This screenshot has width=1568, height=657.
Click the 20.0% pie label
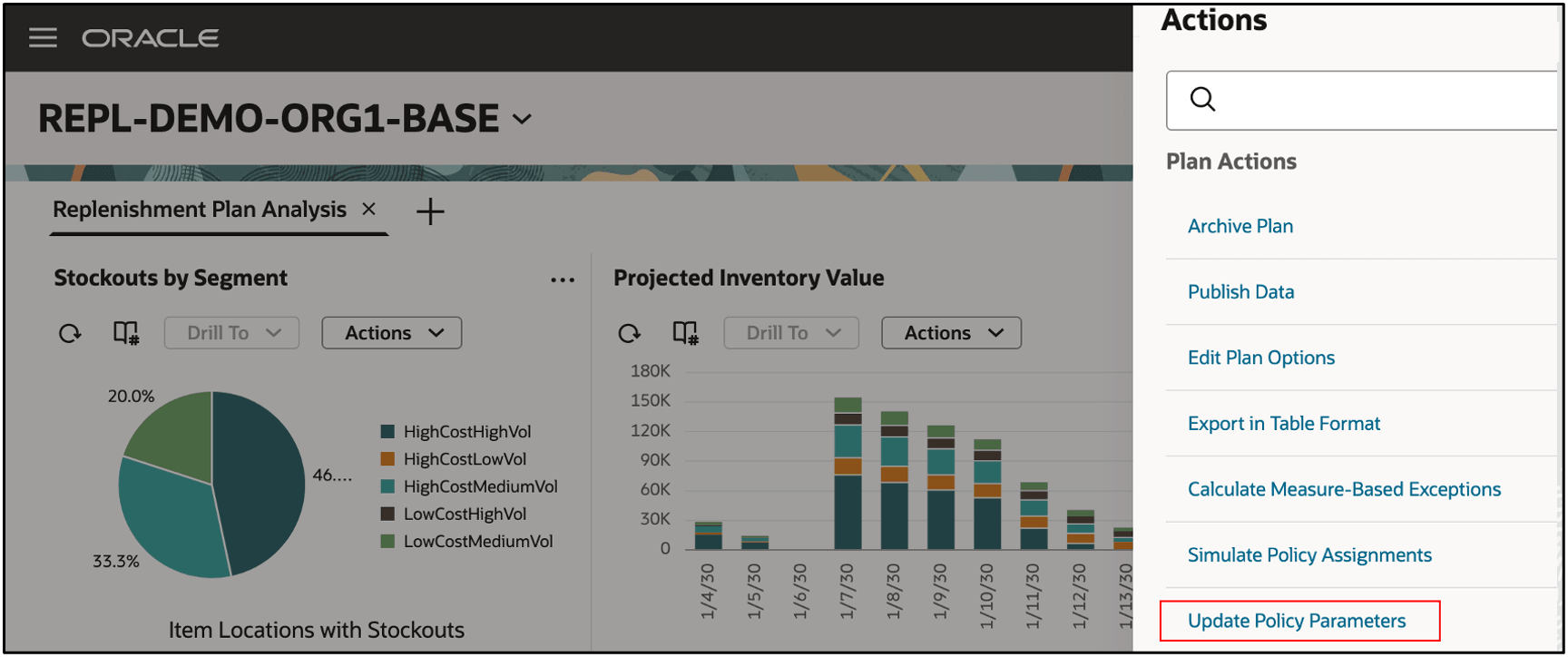pos(131,396)
